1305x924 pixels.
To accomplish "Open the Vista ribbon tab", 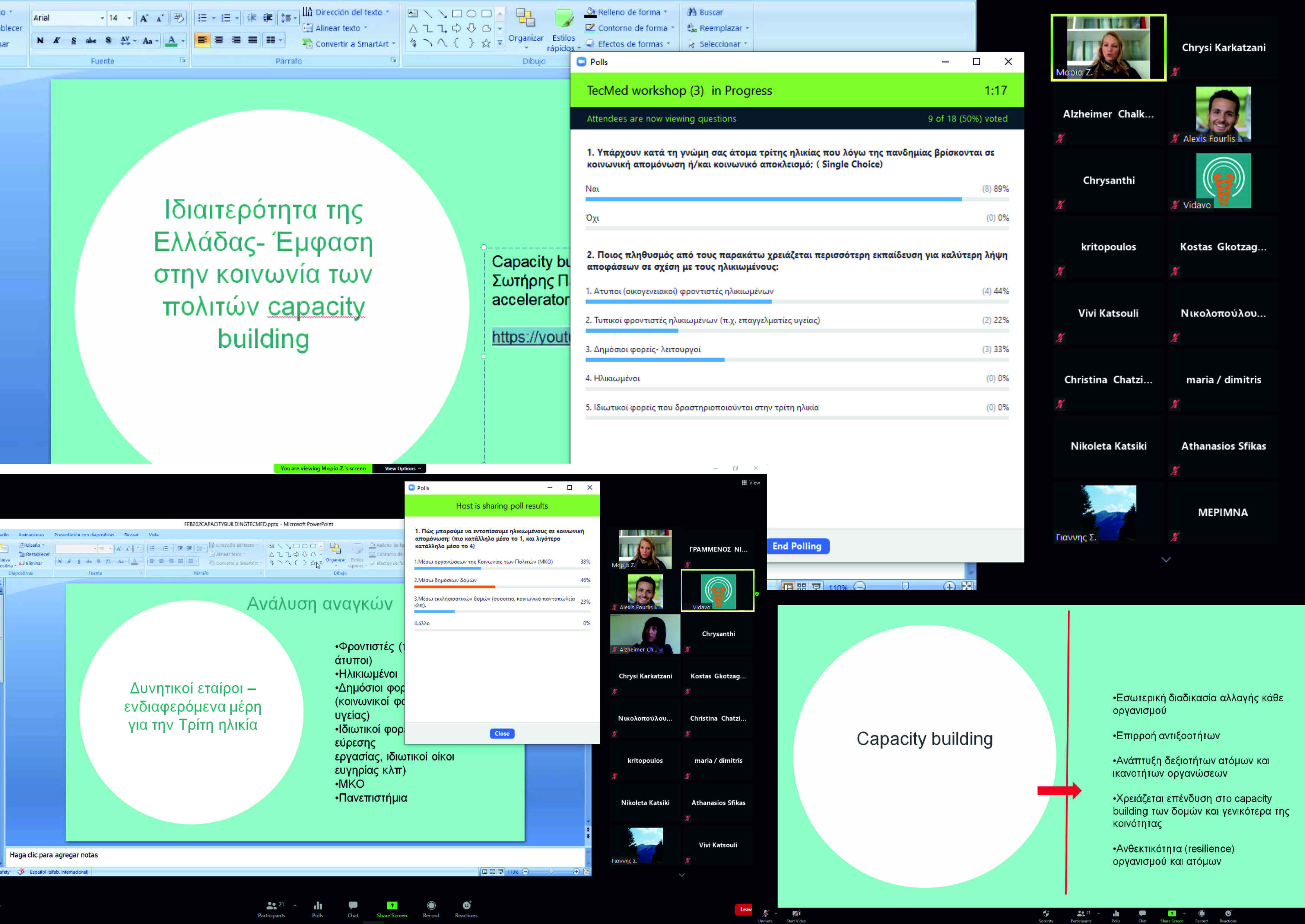I will tap(153, 535).
